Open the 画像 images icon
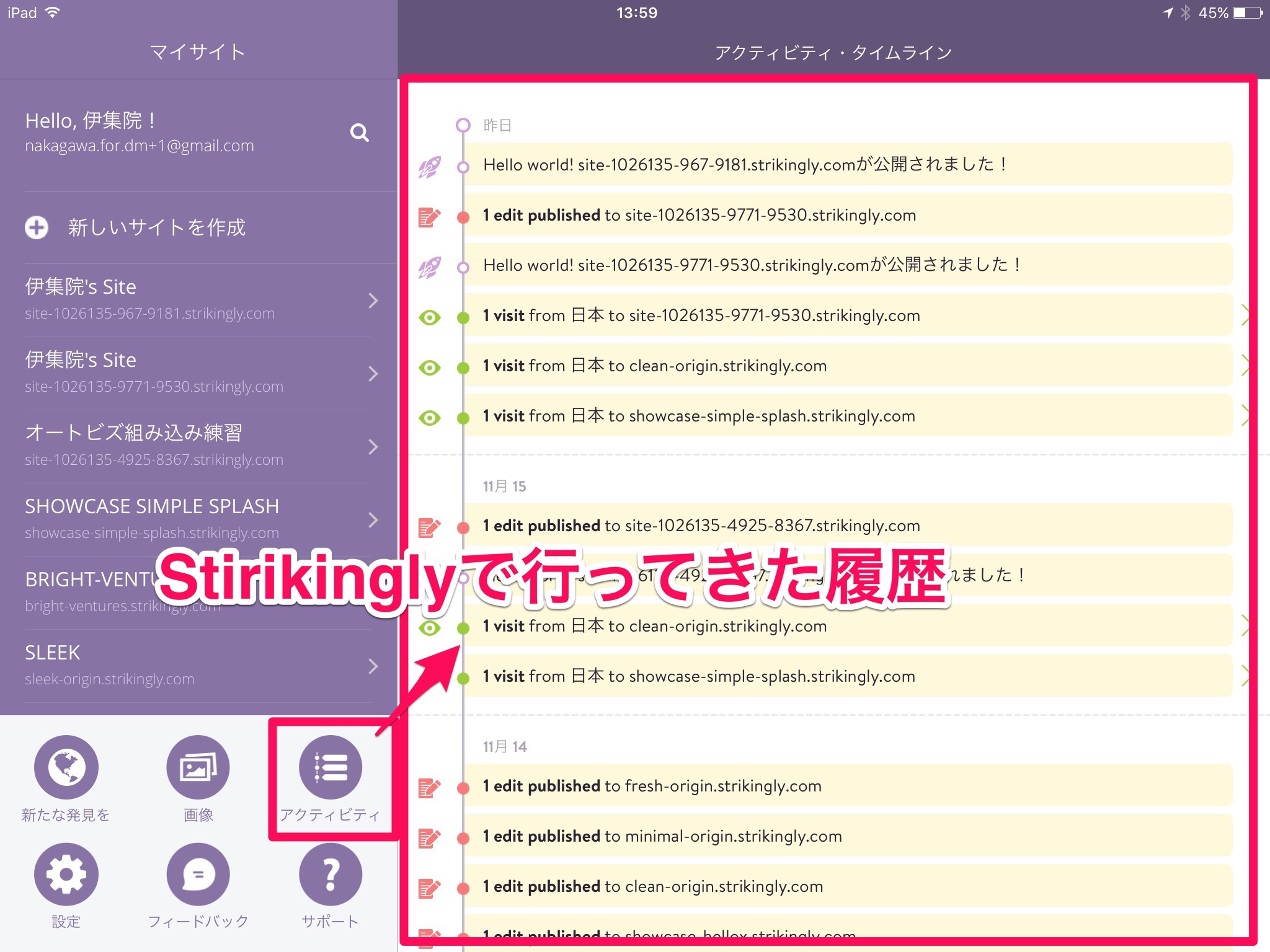The width and height of the screenshot is (1270, 952). [198, 767]
